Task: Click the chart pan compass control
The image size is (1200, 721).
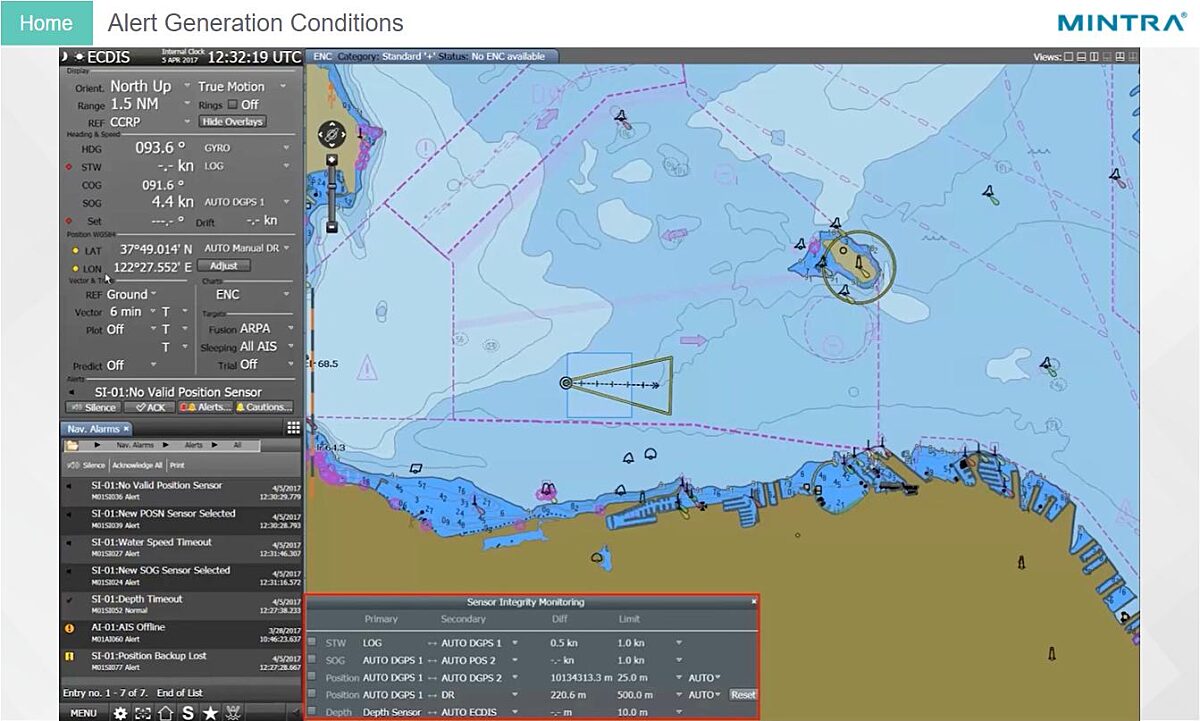Action: click(332, 133)
